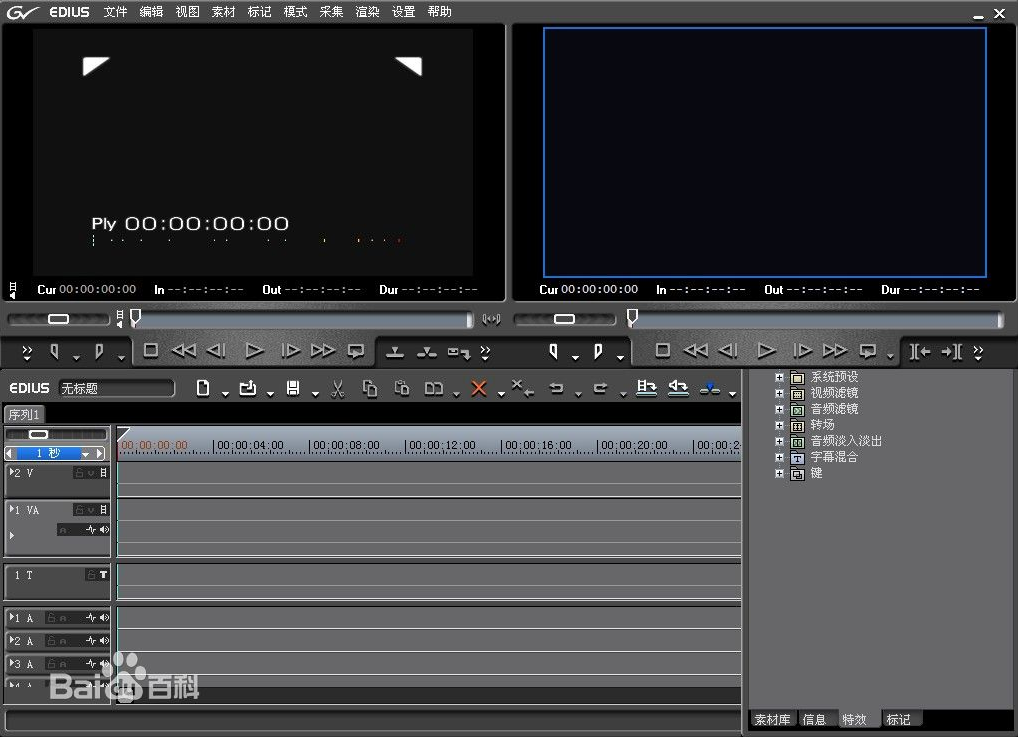Image resolution: width=1018 pixels, height=737 pixels.
Task: Switch to the 素材库 tab
Action: [x=772, y=719]
